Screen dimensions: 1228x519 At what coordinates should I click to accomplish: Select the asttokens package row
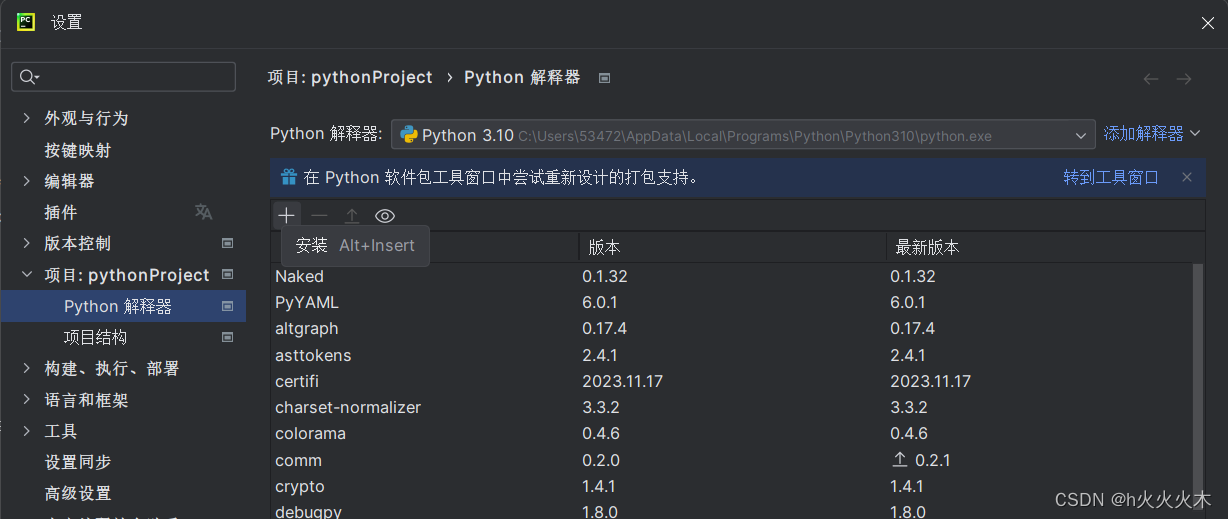tap(731, 355)
